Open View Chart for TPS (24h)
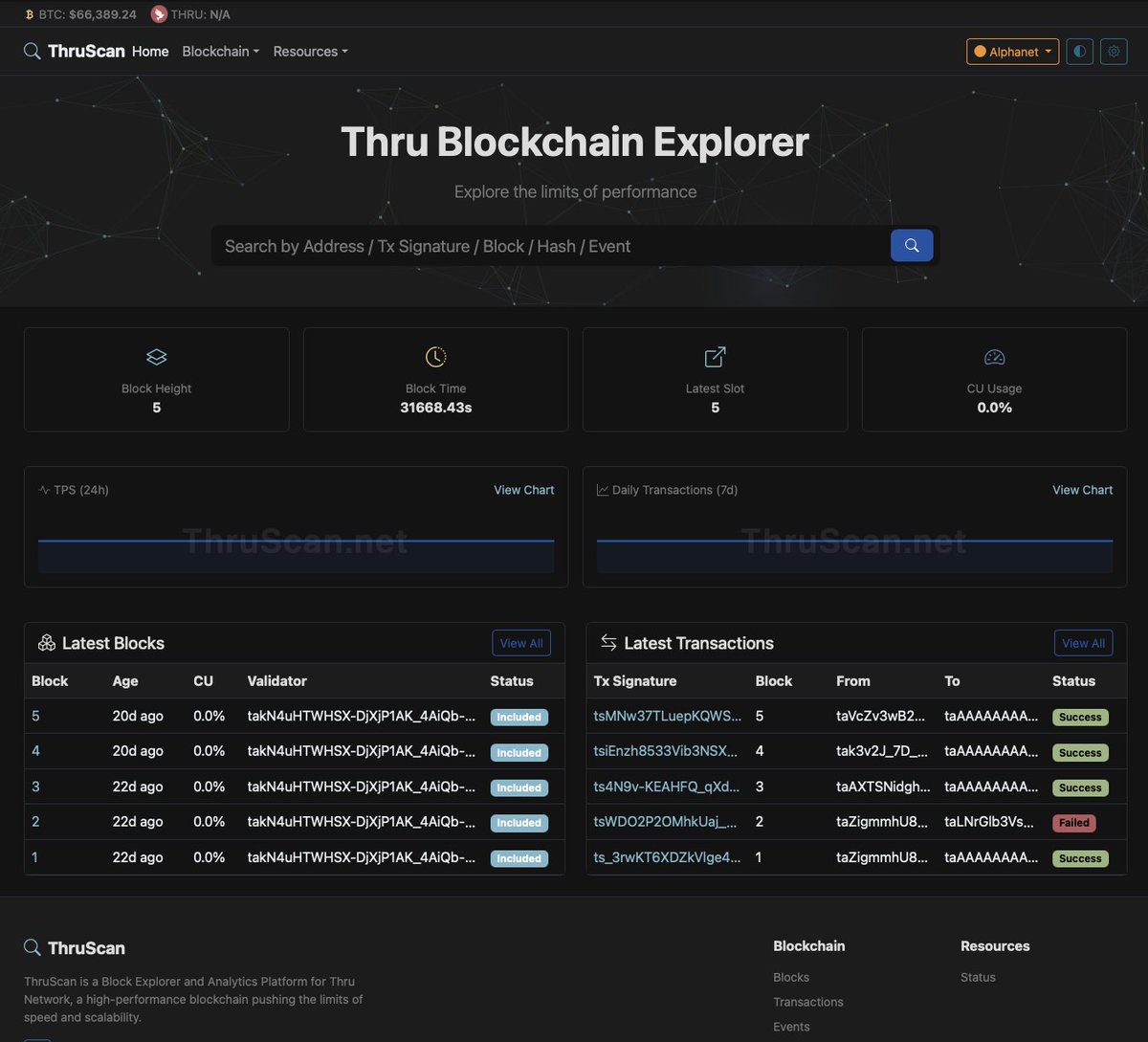 tap(524, 490)
